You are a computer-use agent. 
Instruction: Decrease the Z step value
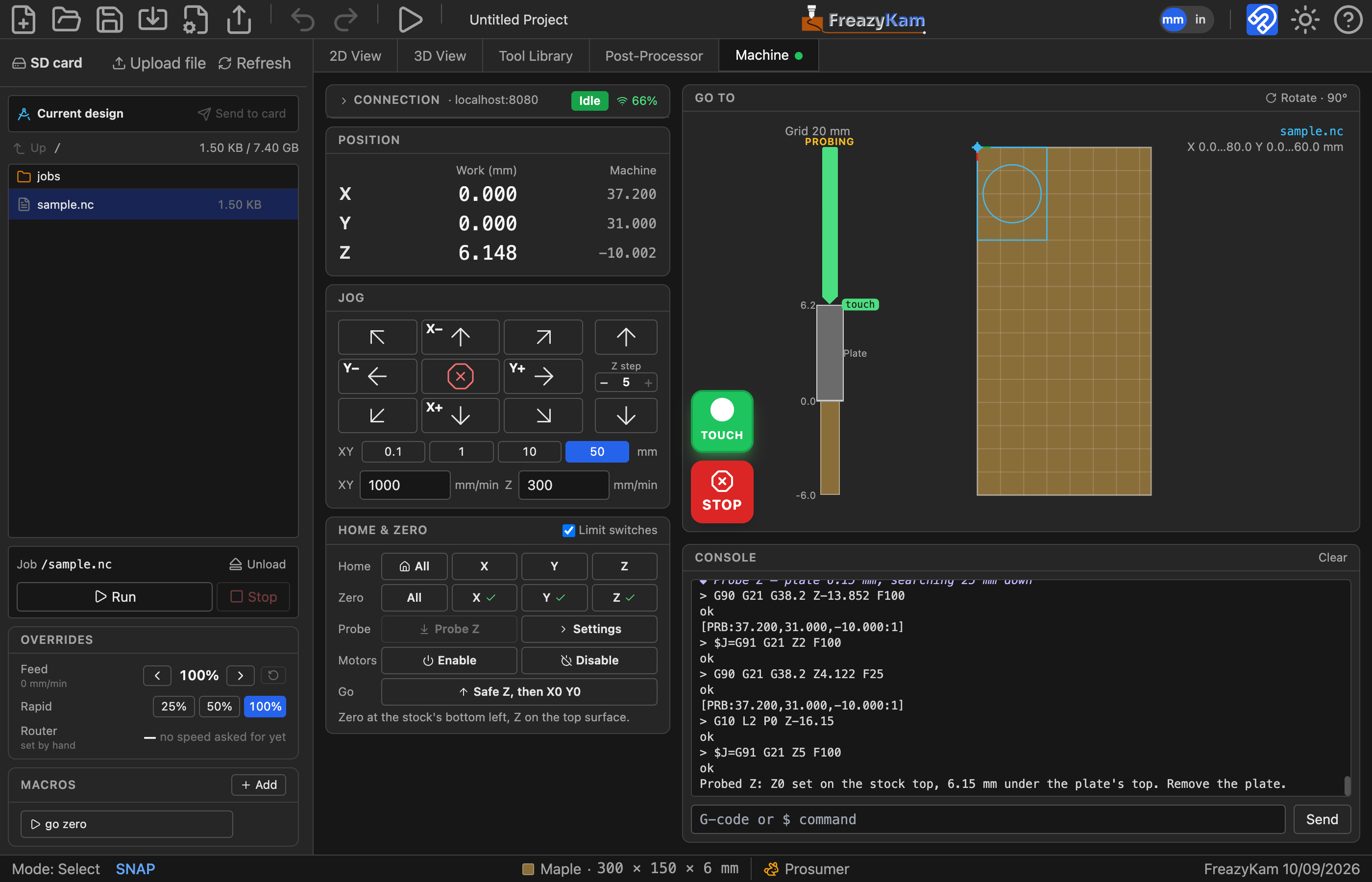604,383
